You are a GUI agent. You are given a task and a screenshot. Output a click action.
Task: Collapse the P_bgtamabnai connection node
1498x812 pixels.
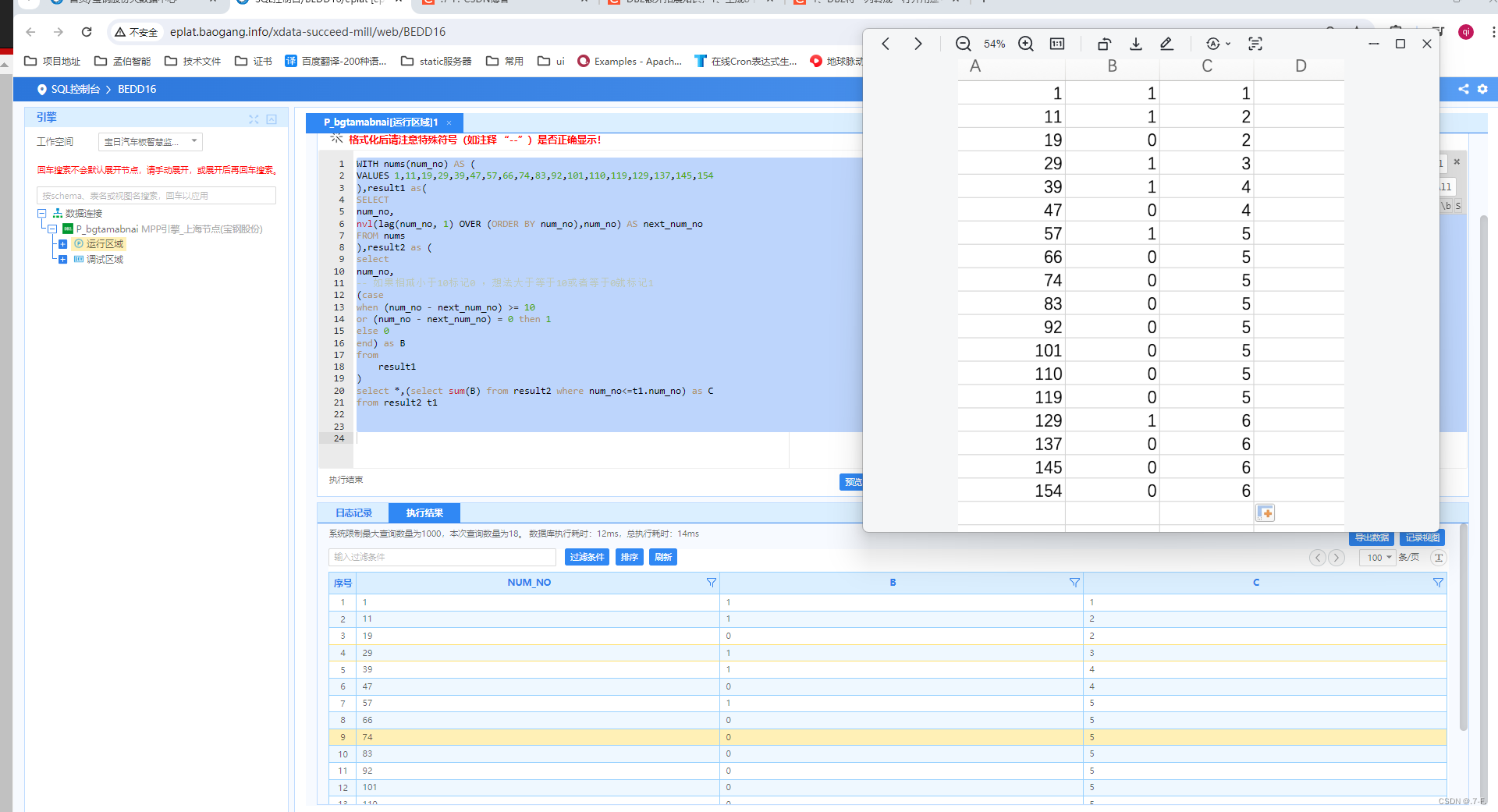click(52, 229)
